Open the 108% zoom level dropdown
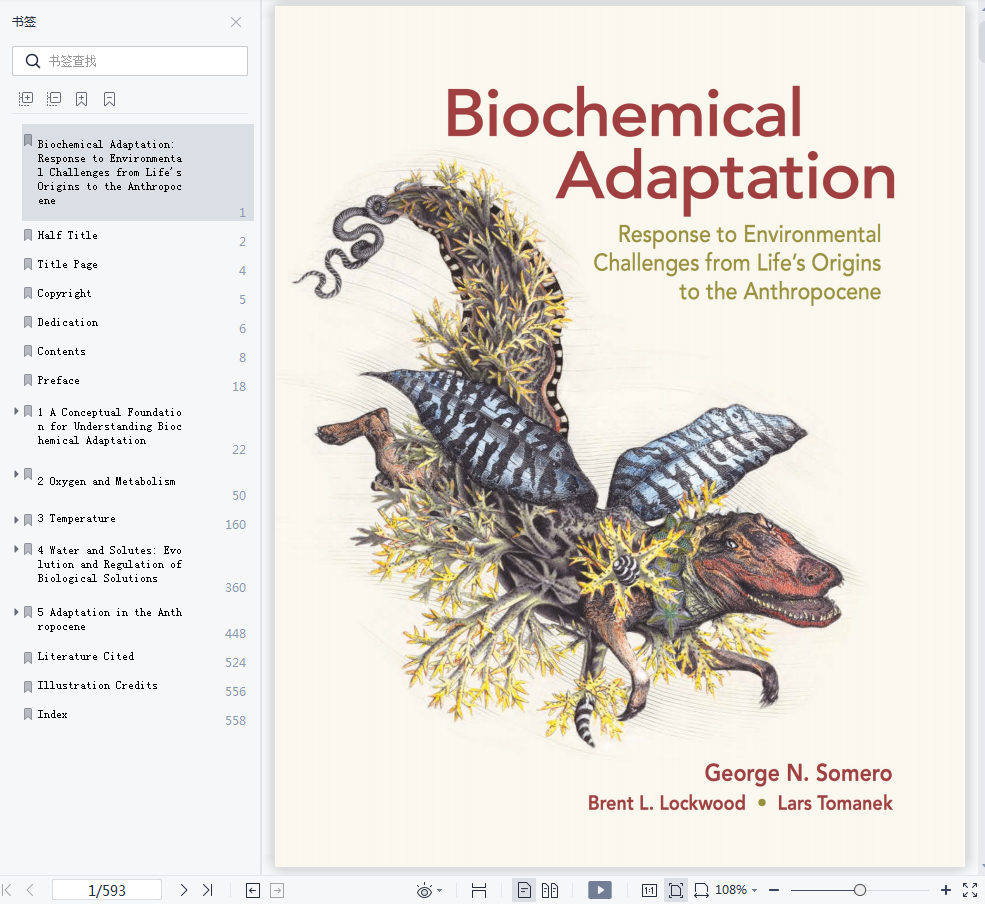The image size is (985, 904). 736,890
